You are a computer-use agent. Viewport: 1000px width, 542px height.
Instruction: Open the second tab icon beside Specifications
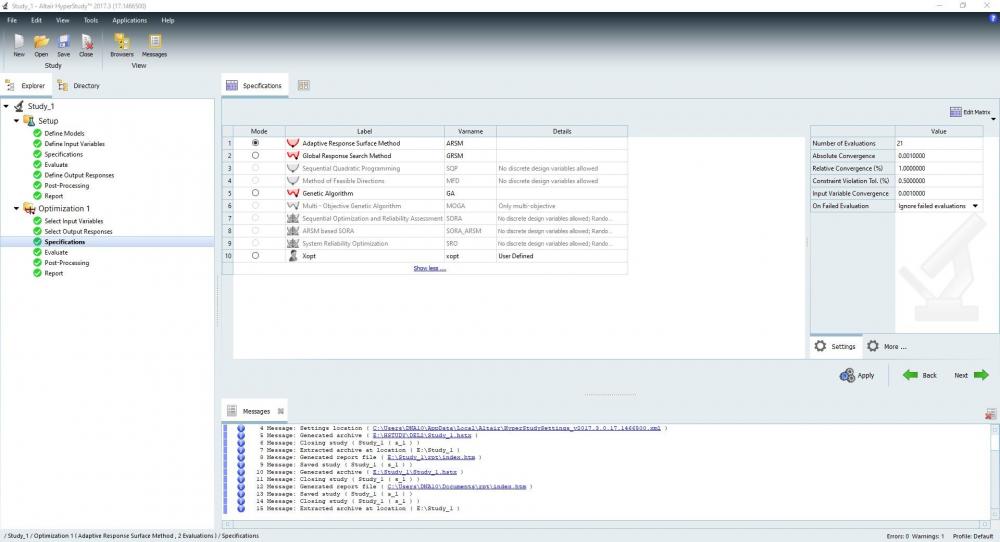[x=304, y=85]
